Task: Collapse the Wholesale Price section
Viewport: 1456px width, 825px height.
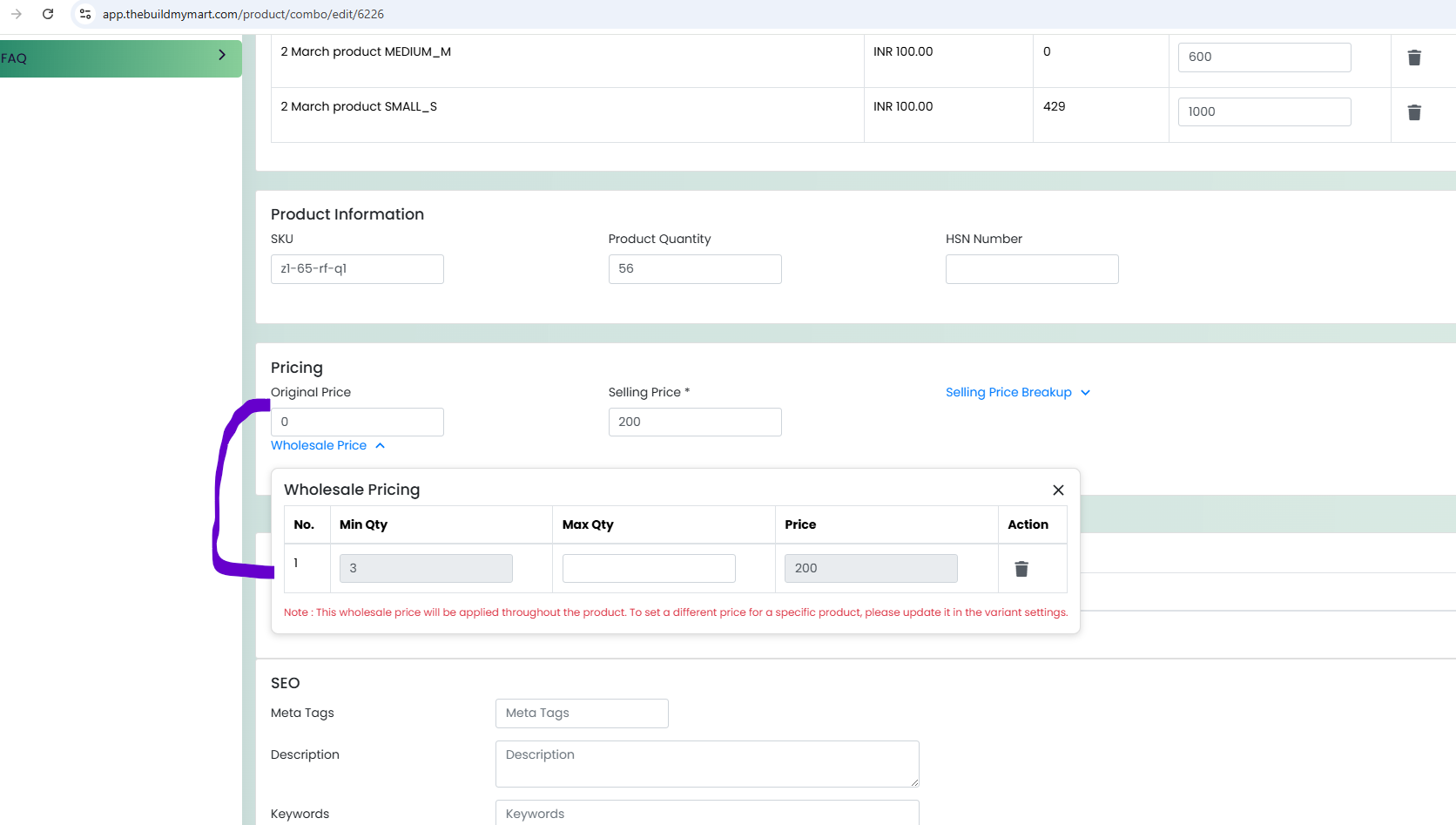Action: 327,445
